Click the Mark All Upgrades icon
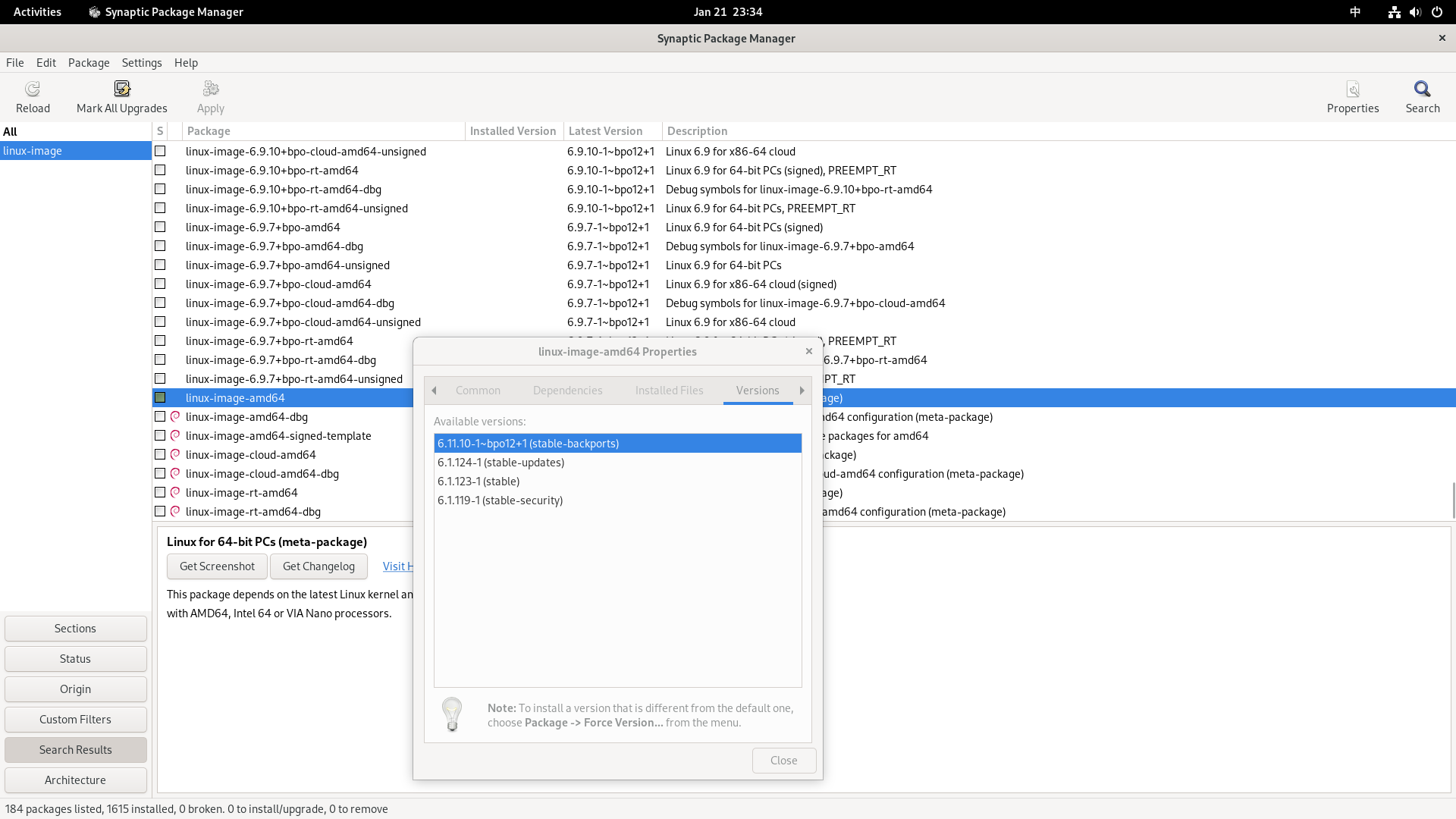This screenshot has width=1456, height=819. 122,89
